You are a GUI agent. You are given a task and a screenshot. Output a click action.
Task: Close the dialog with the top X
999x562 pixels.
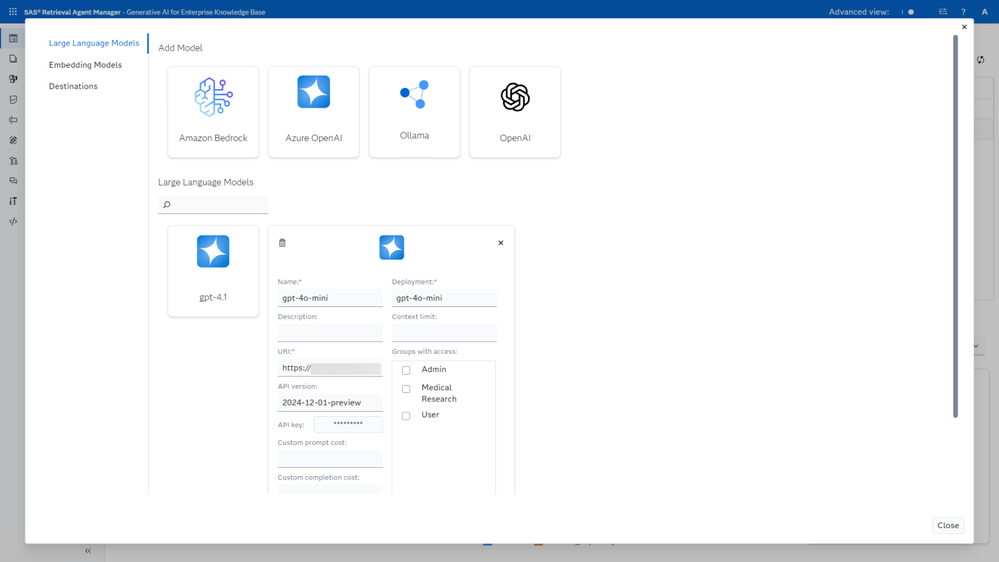pyautogui.click(x=964, y=27)
